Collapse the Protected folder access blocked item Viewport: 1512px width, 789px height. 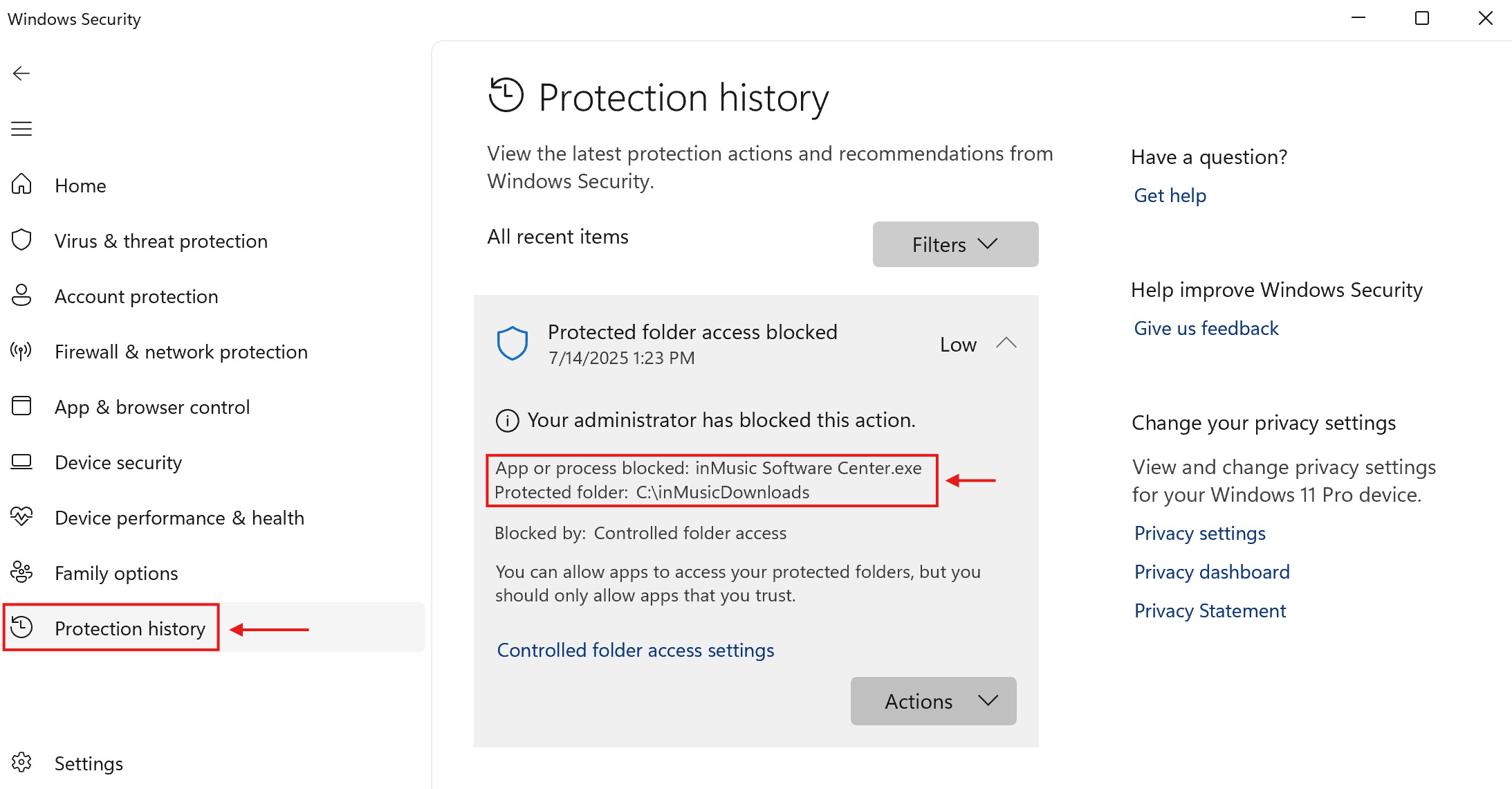[x=1006, y=343]
